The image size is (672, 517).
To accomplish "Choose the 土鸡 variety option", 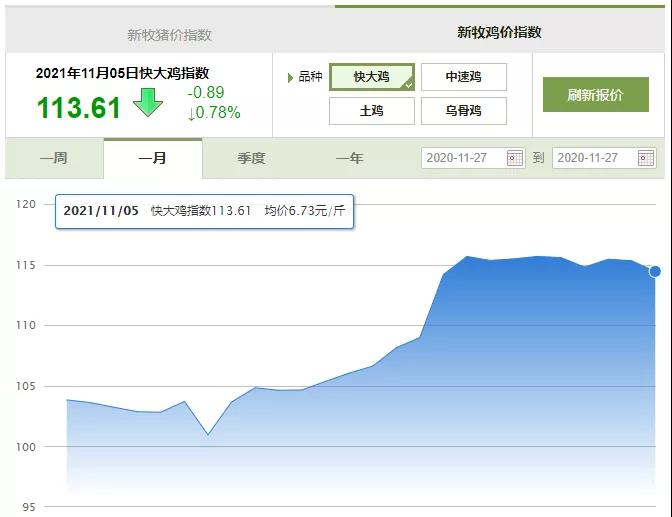I will pos(372,111).
